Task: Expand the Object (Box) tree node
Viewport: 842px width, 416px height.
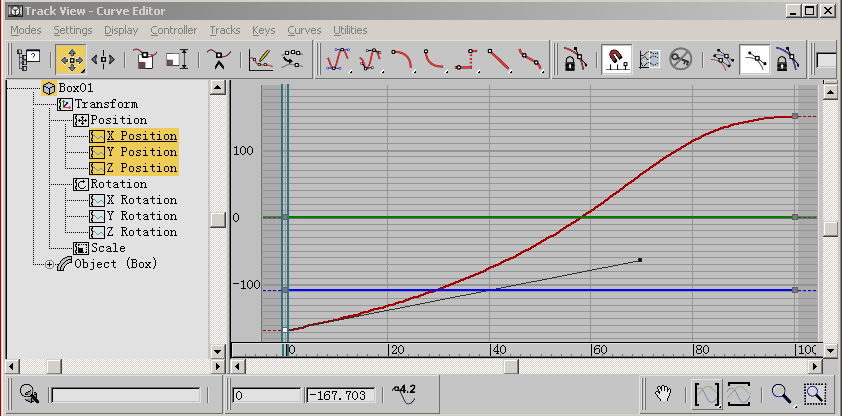Action: 50,264
